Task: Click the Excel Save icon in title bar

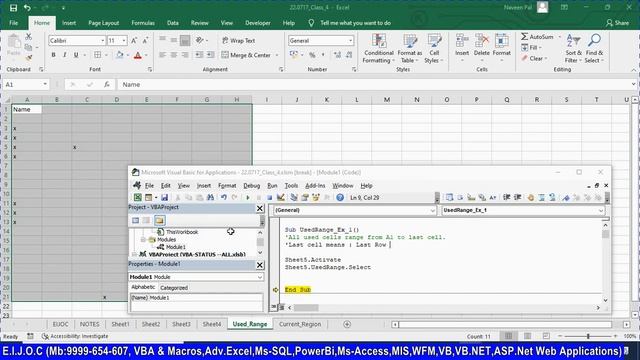Action: [13, 8]
